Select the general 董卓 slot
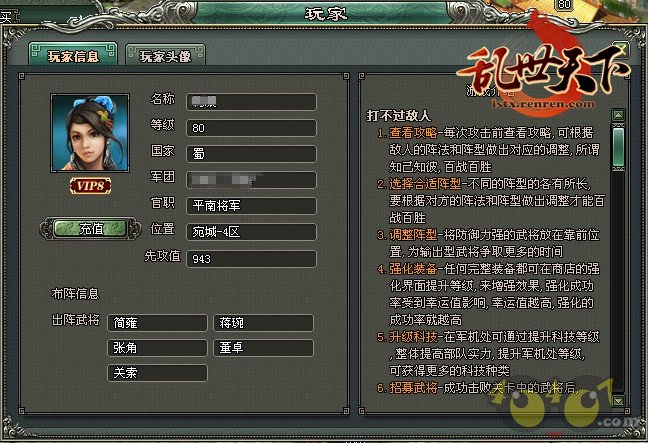 [x=264, y=348]
